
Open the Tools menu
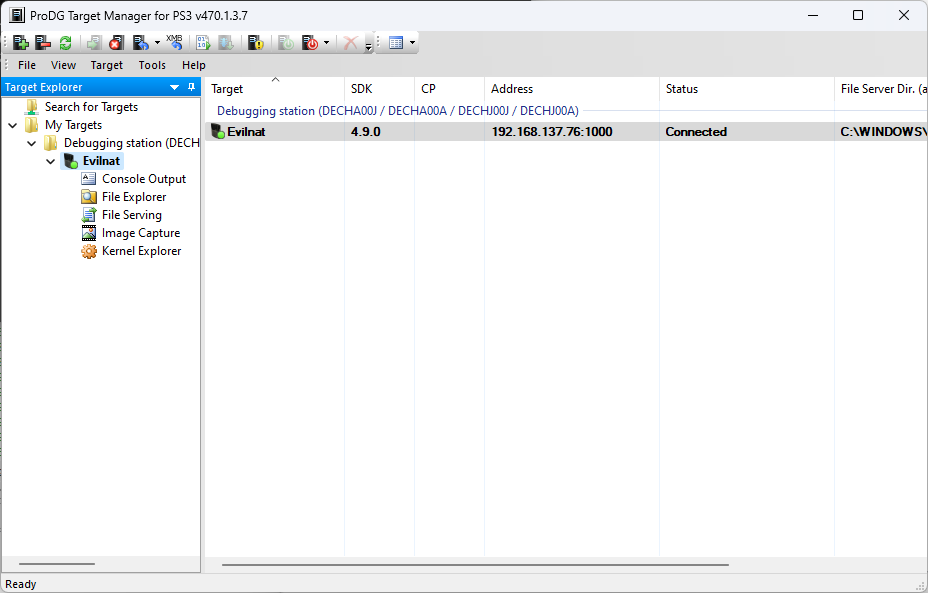coord(152,65)
